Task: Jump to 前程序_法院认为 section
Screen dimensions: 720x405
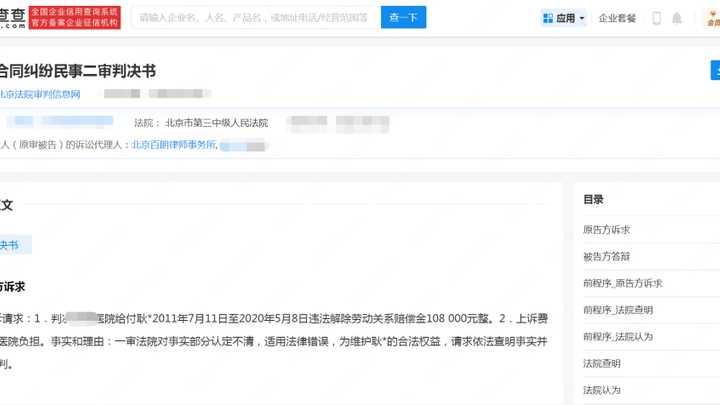Action: point(618,336)
